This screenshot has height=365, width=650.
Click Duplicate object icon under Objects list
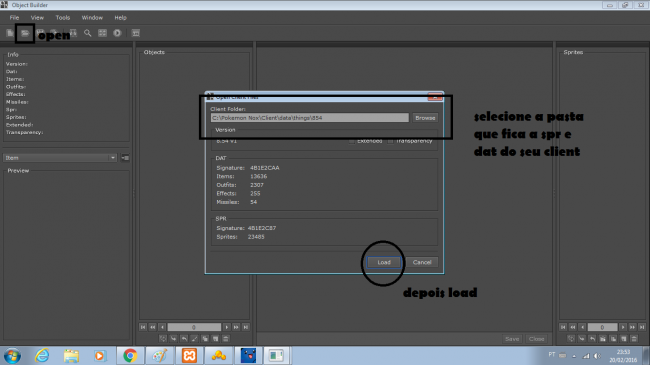pyautogui.click(x=205, y=339)
